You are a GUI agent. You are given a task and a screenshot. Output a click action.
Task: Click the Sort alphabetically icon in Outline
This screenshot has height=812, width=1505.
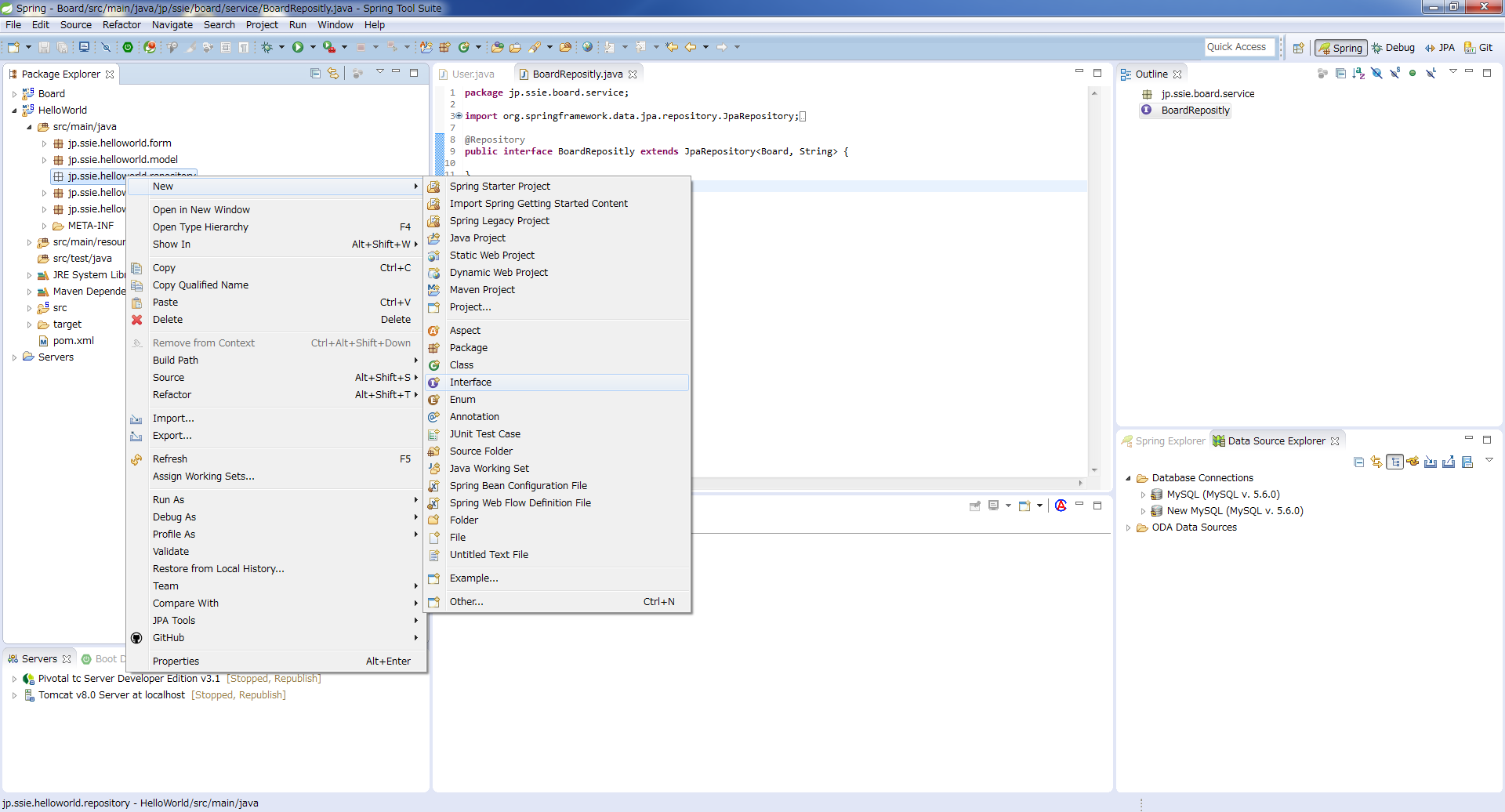click(1358, 74)
